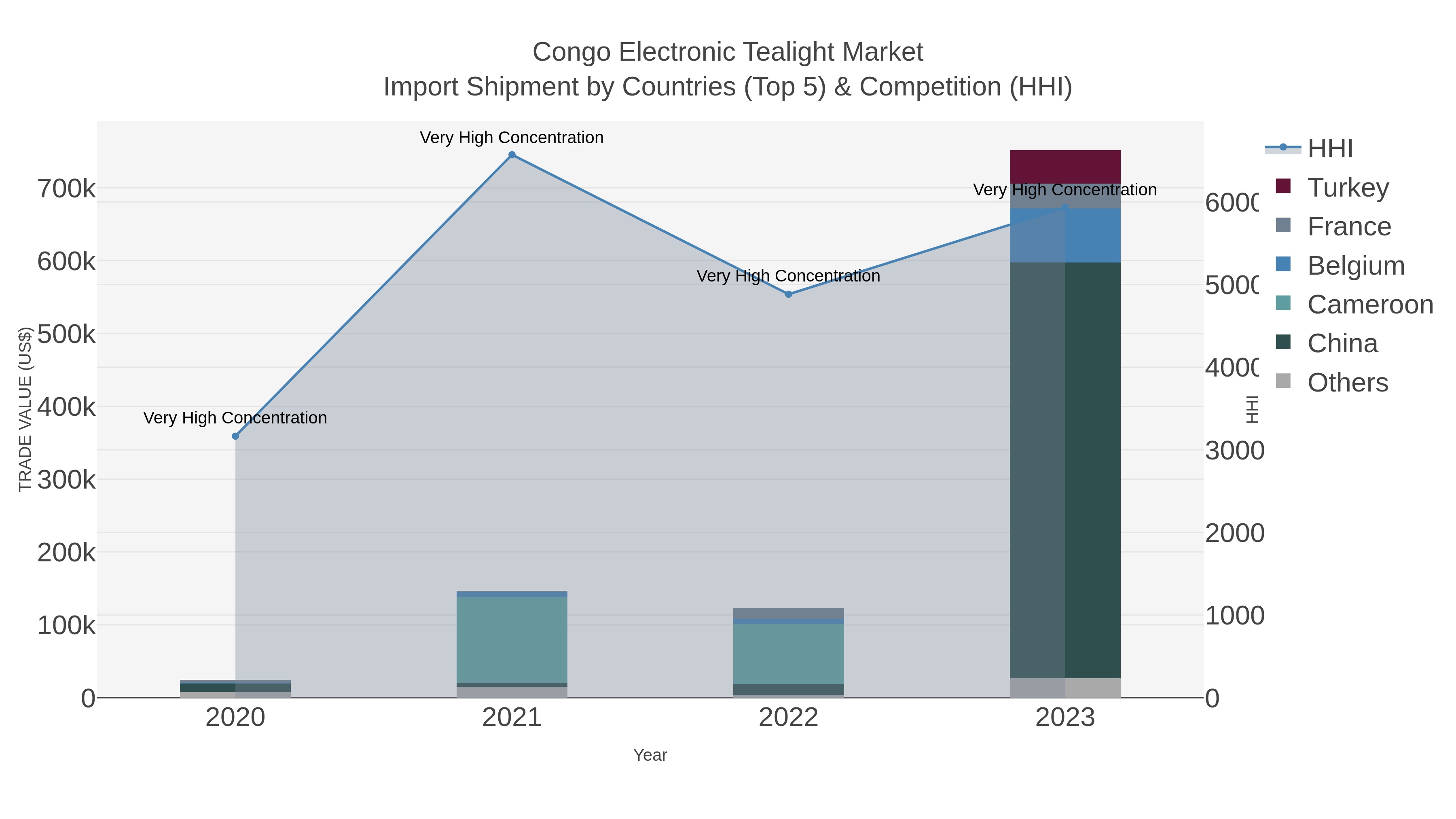Toggle the Turkey legend entry
Image resolution: width=1456 pixels, height=819 pixels.
[x=1327, y=187]
